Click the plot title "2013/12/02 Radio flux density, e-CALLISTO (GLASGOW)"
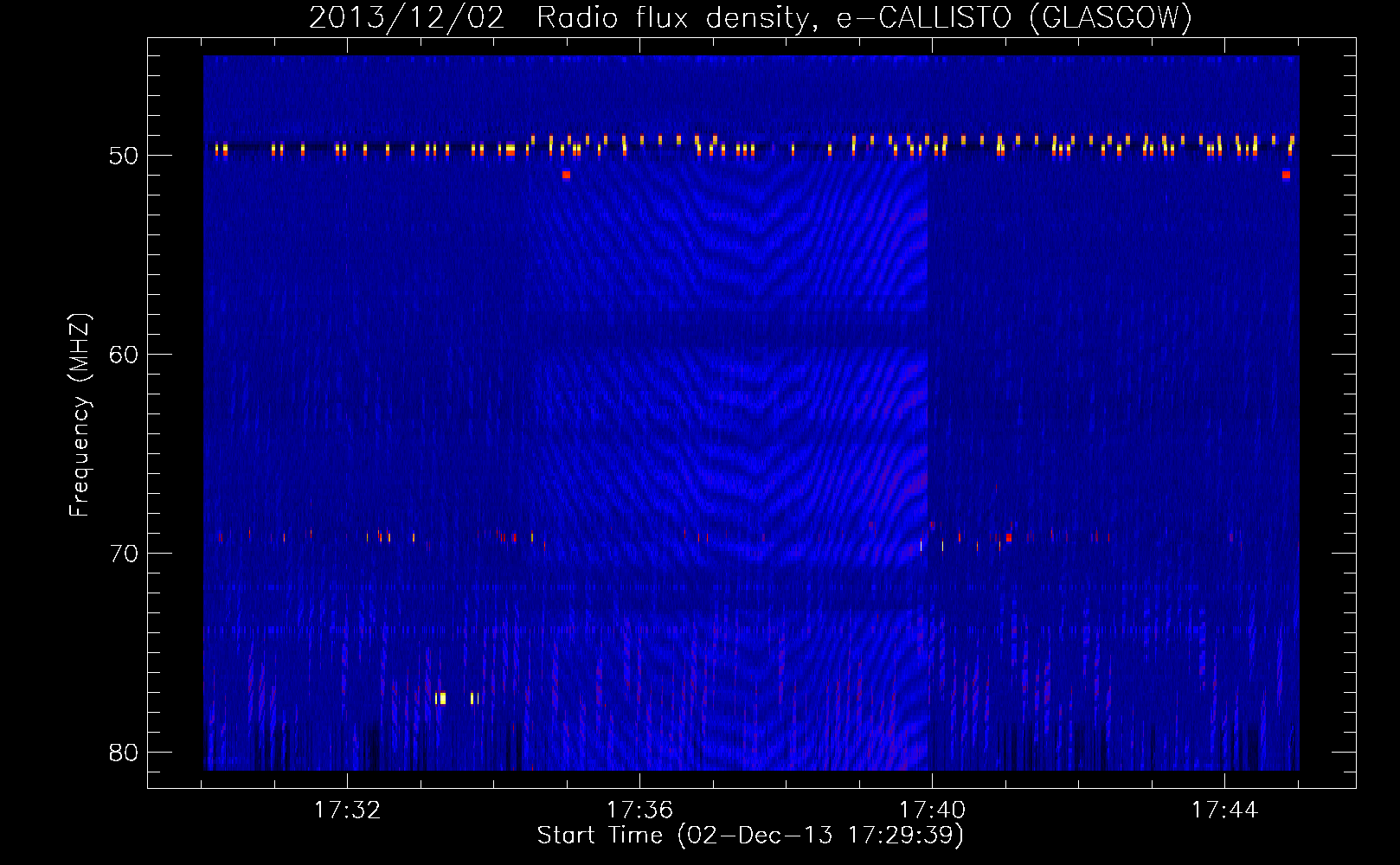The image size is (1400, 865). (x=750, y=17)
